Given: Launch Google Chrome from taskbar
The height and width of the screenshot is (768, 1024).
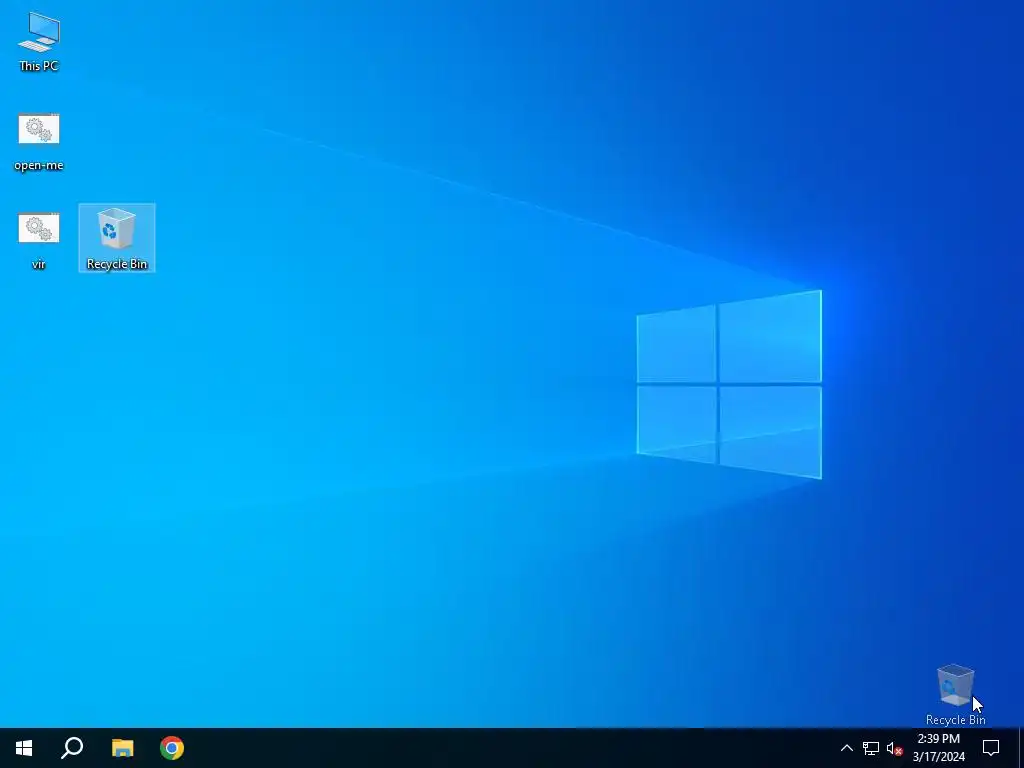Looking at the screenshot, I should tap(172, 748).
